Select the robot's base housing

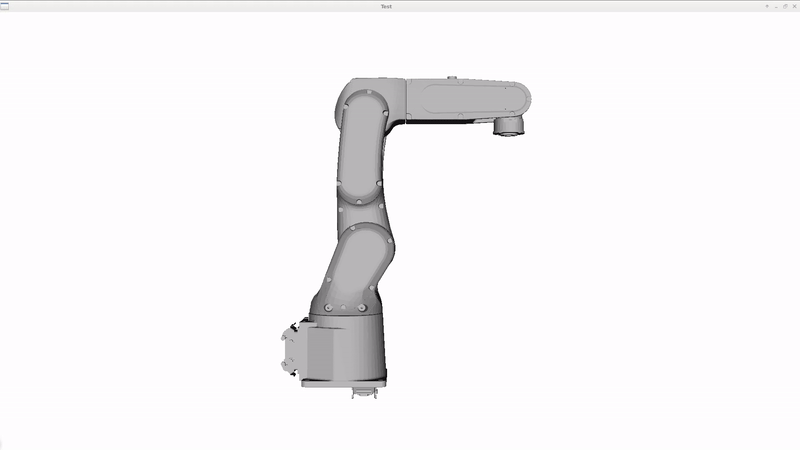pos(345,349)
